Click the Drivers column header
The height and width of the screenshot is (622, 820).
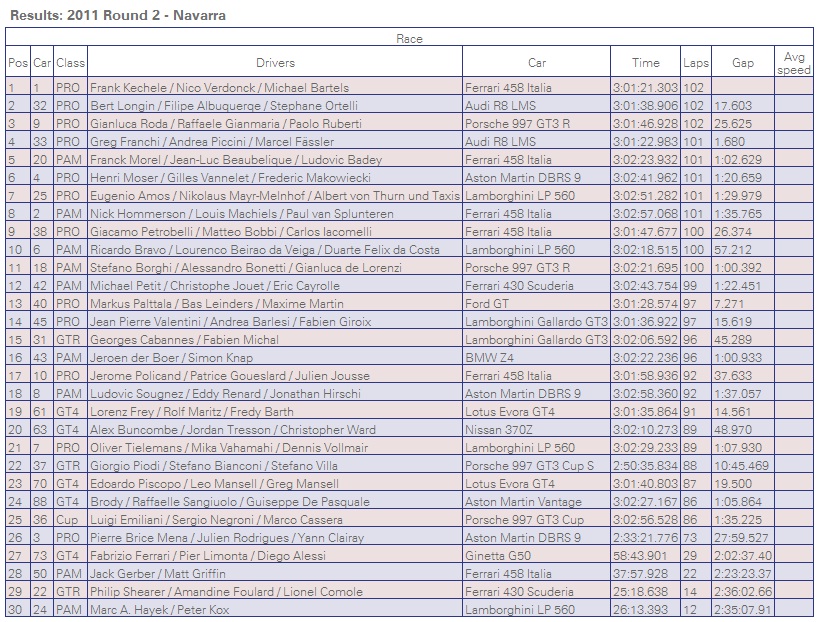275,63
